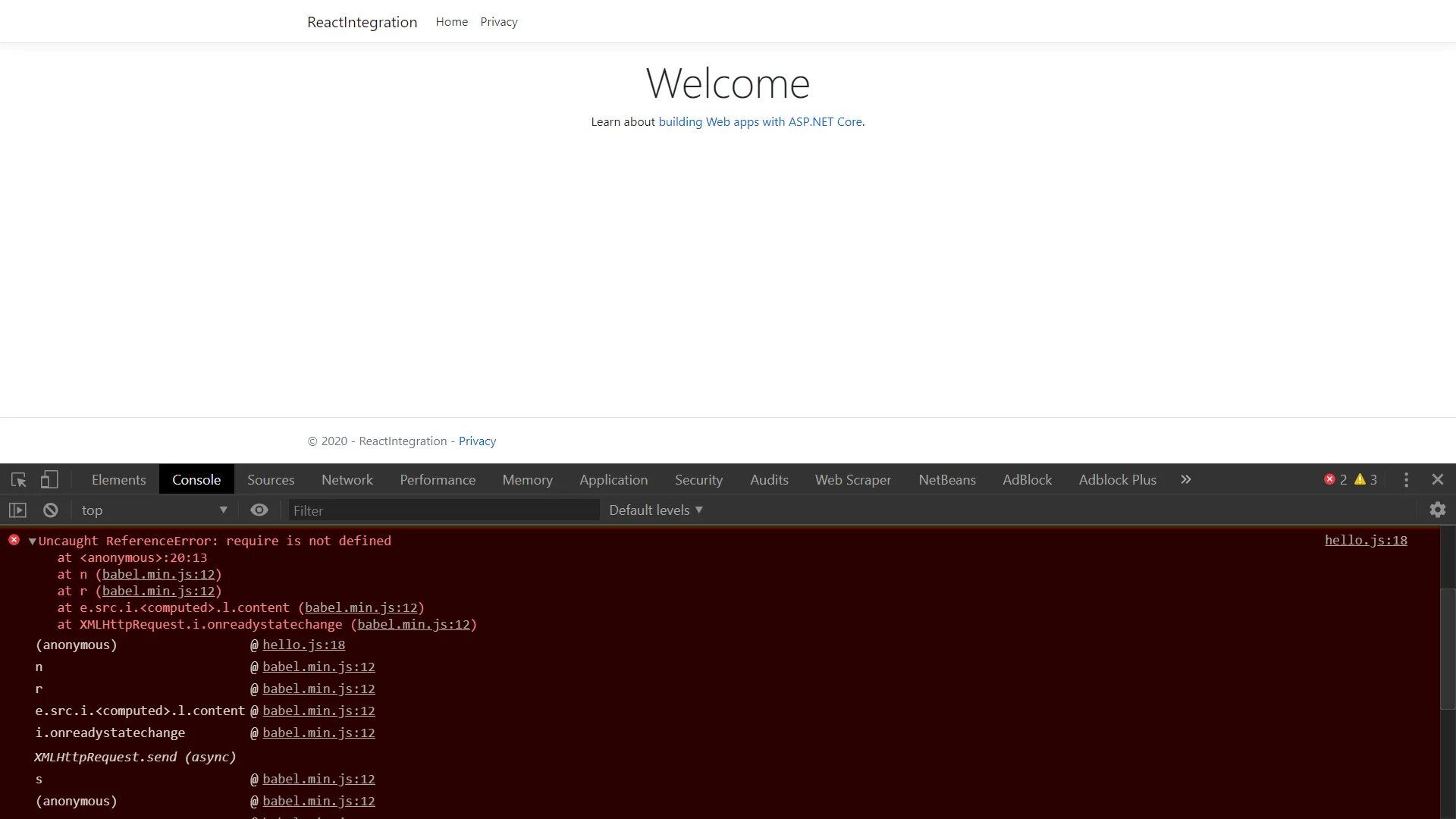1456x819 pixels.
Task: Toggle the device toolbar icon
Action: click(49, 480)
